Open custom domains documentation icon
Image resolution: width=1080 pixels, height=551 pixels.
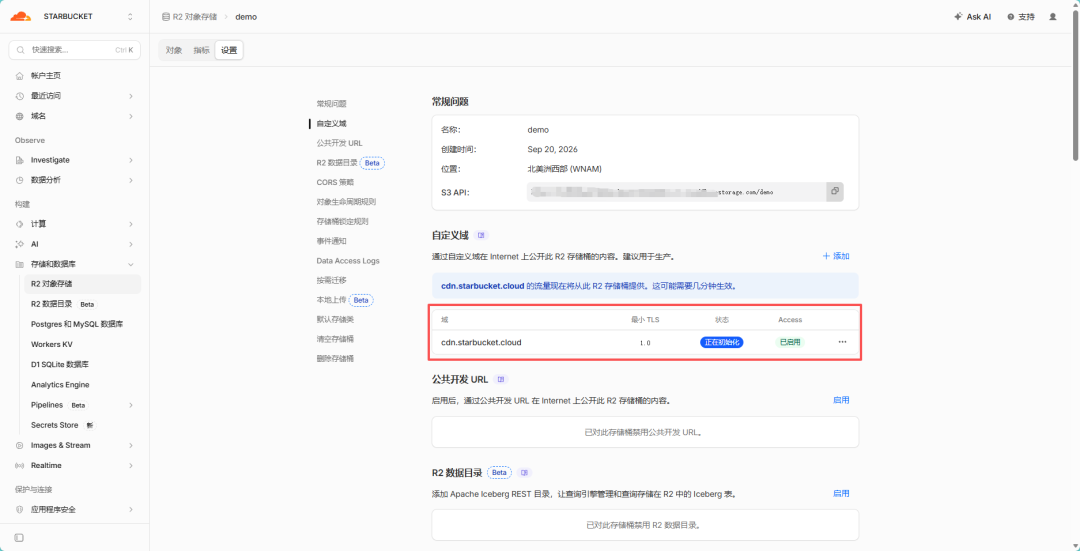point(481,236)
